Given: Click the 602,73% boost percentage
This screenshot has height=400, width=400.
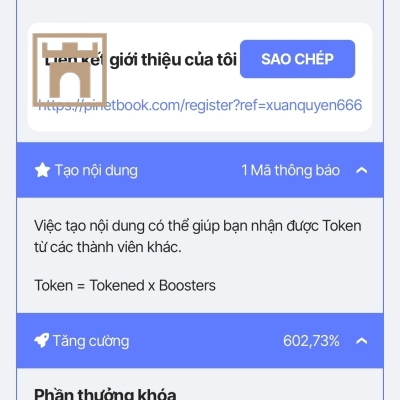Looking at the screenshot, I should point(311,341).
